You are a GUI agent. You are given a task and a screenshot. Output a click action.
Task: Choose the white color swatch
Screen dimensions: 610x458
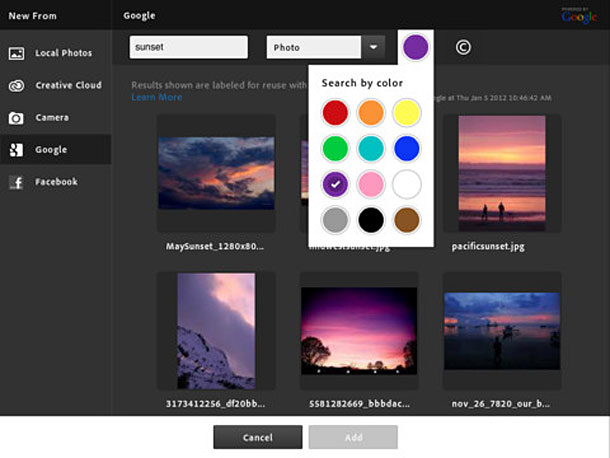(x=405, y=184)
